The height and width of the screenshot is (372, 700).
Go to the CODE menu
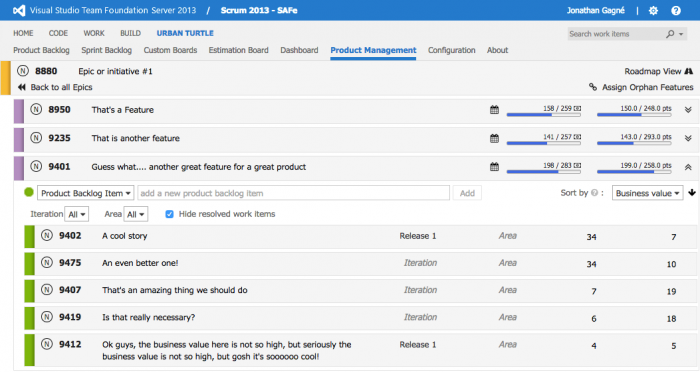[58, 33]
